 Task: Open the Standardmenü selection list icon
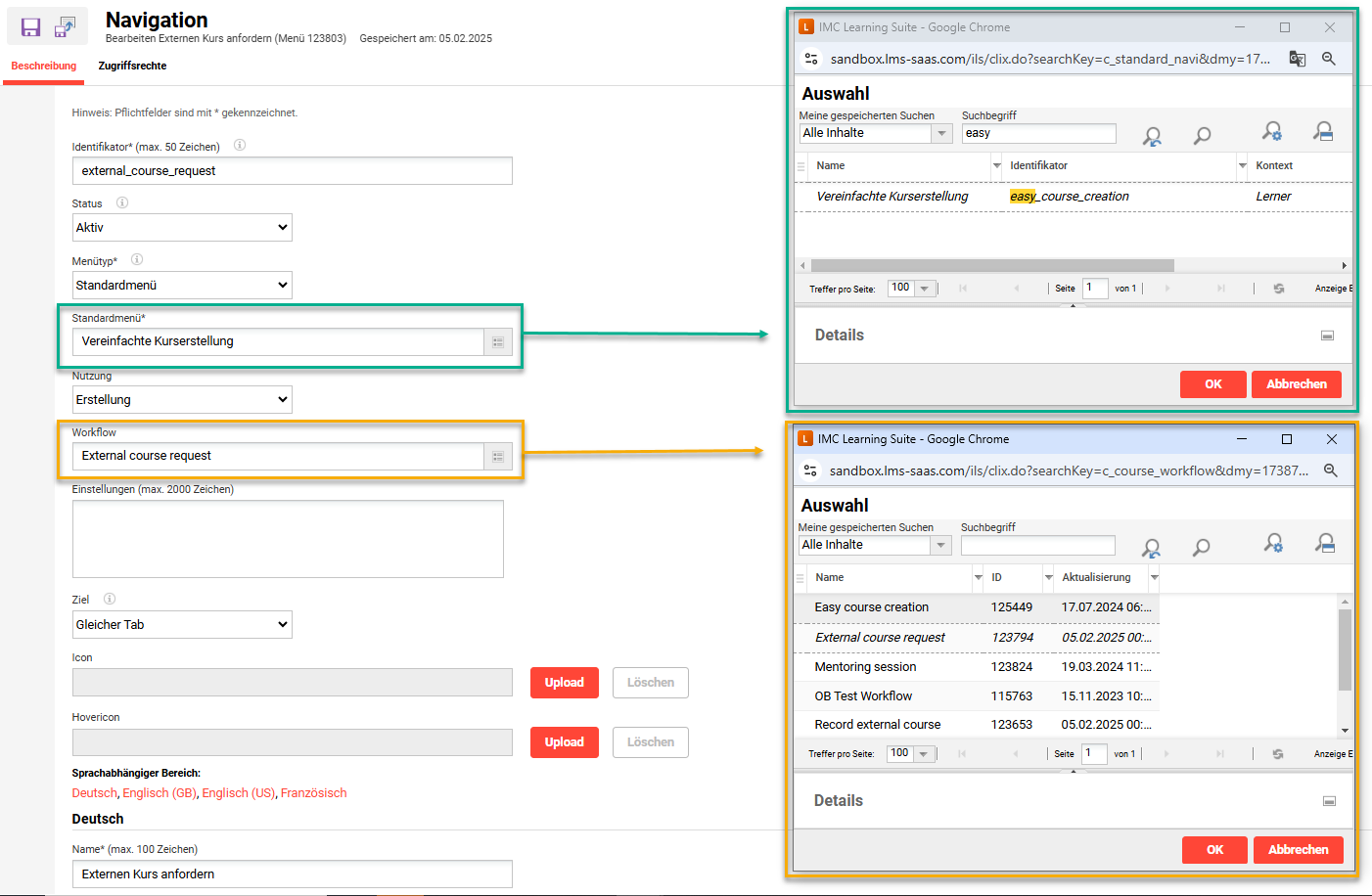click(498, 342)
